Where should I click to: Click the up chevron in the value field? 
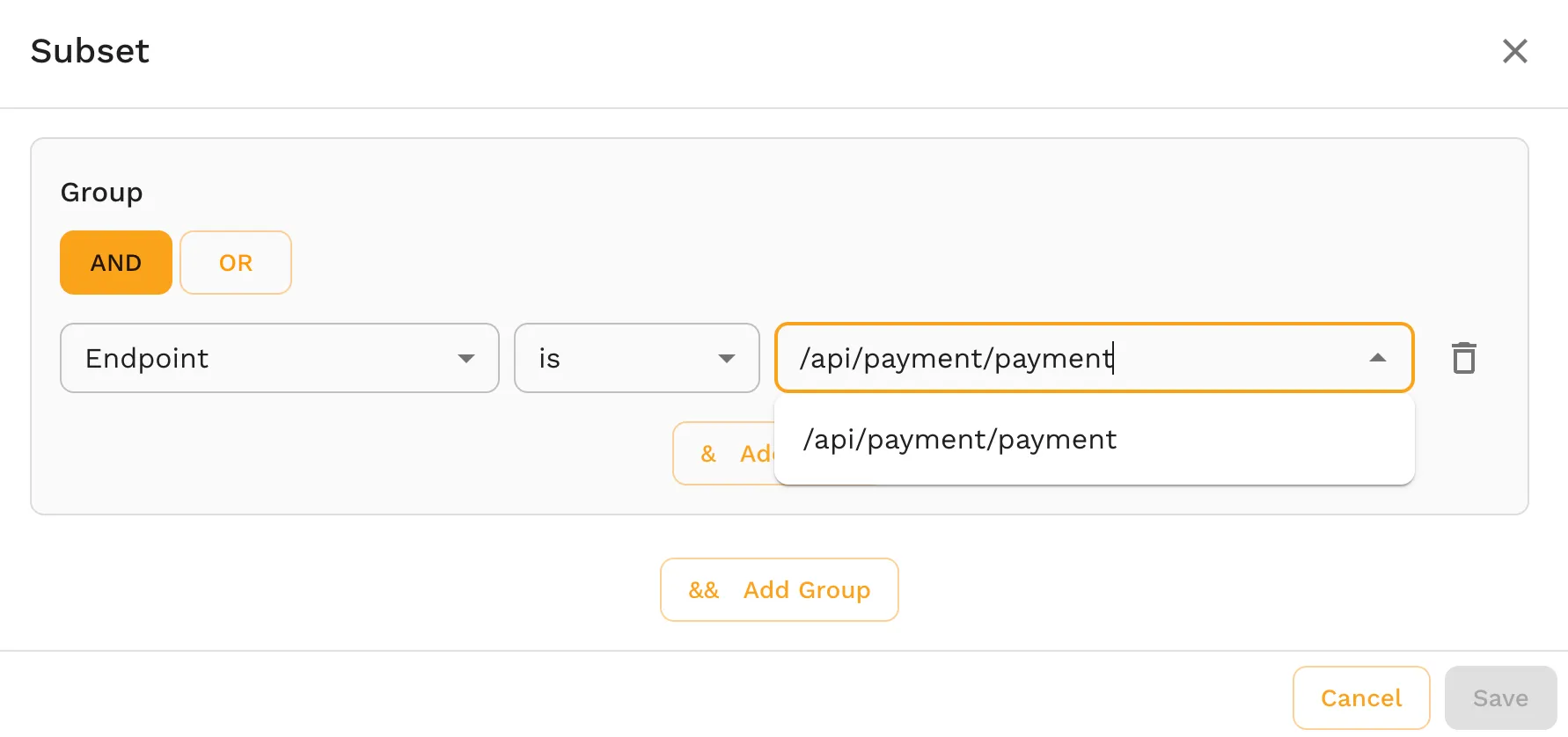tap(1378, 358)
